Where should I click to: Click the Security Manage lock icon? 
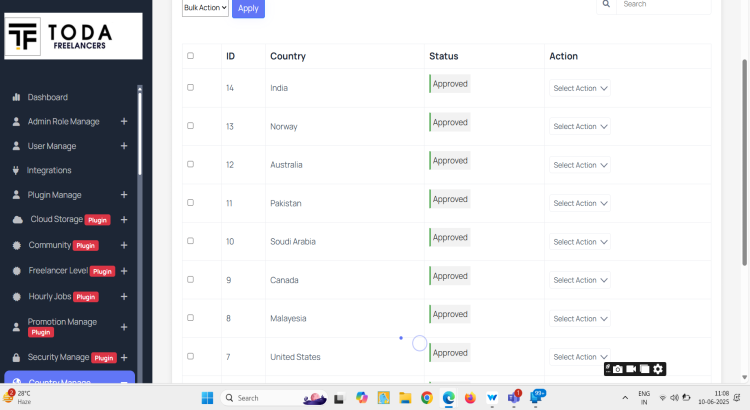(17, 357)
